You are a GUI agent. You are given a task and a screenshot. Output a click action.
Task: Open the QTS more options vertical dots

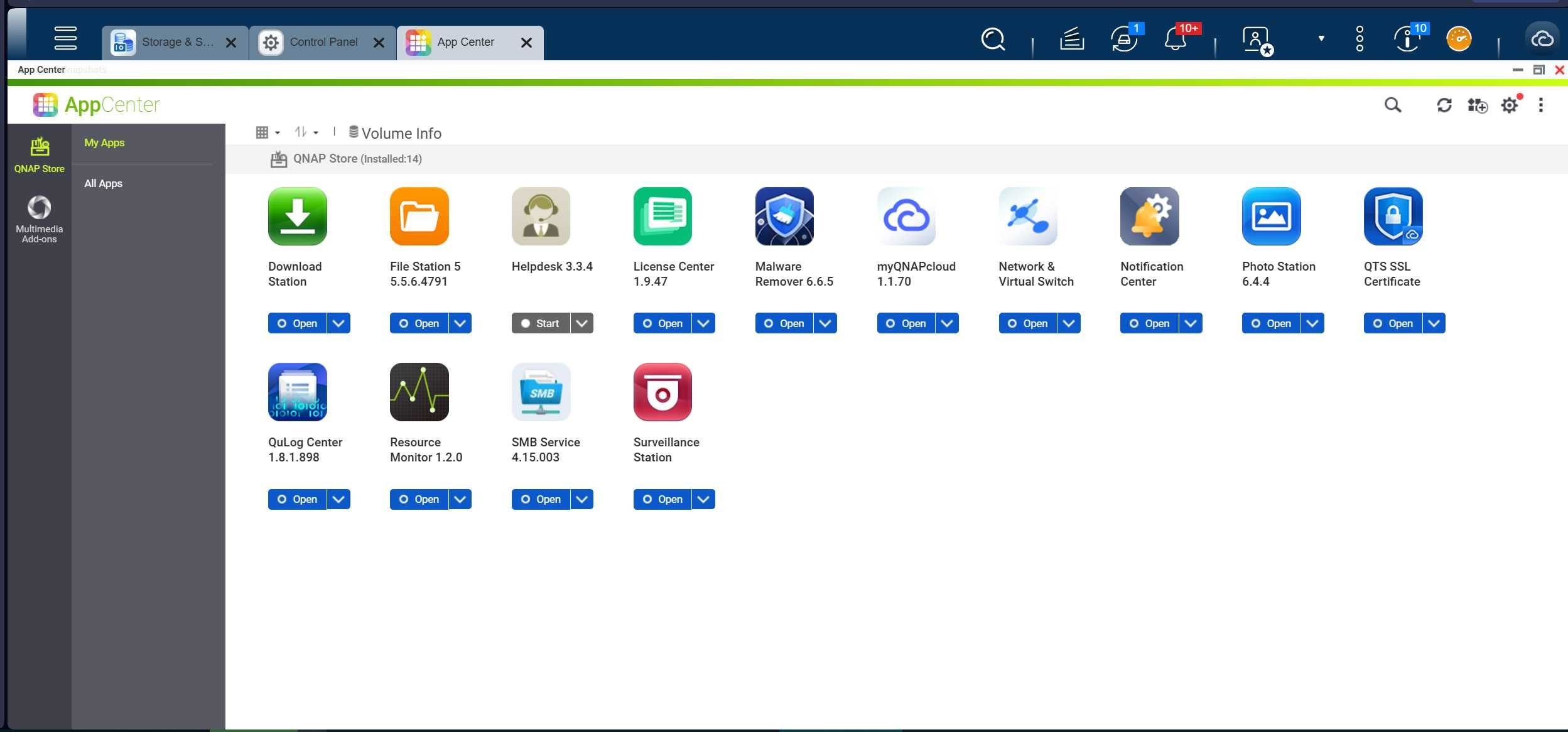[x=1360, y=39]
